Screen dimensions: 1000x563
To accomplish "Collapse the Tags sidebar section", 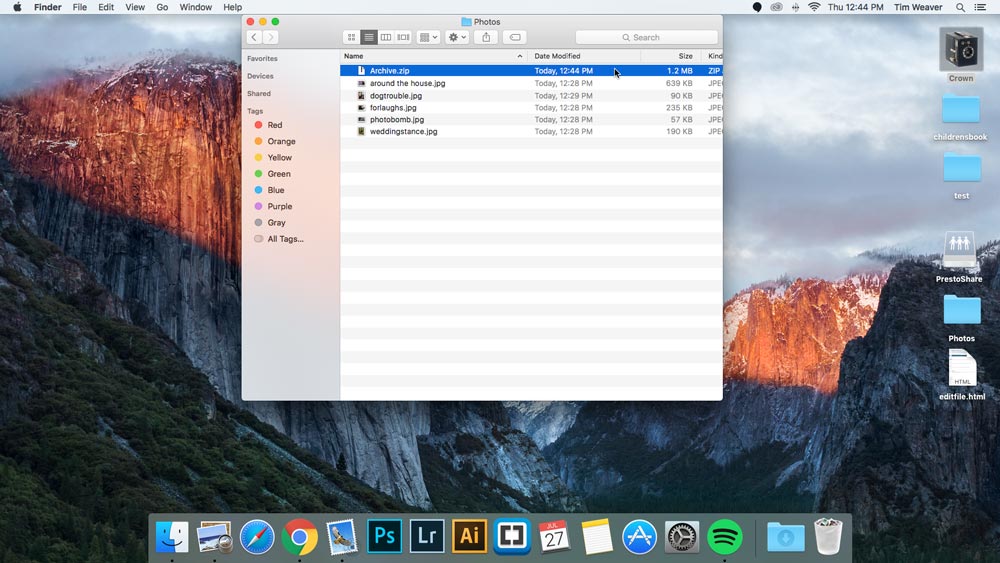I will (x=255, y=111).
